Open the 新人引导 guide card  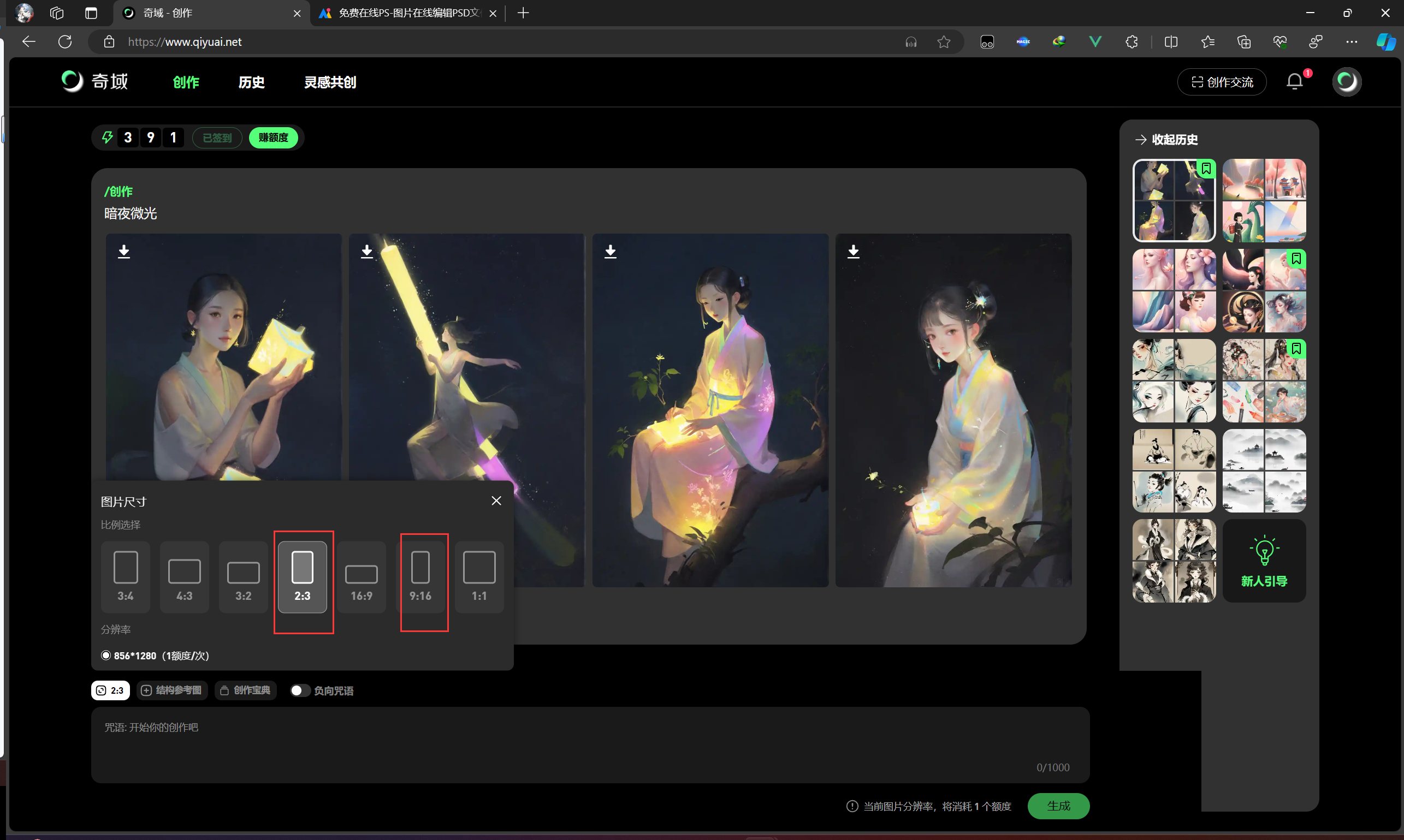(1264, 561)
